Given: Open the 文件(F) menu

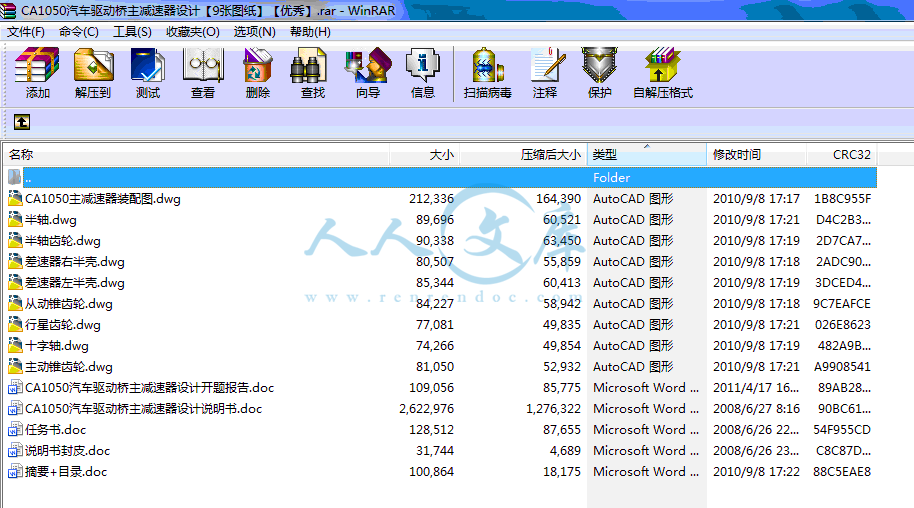Looking at the screenshot, I should coord(26,31).
